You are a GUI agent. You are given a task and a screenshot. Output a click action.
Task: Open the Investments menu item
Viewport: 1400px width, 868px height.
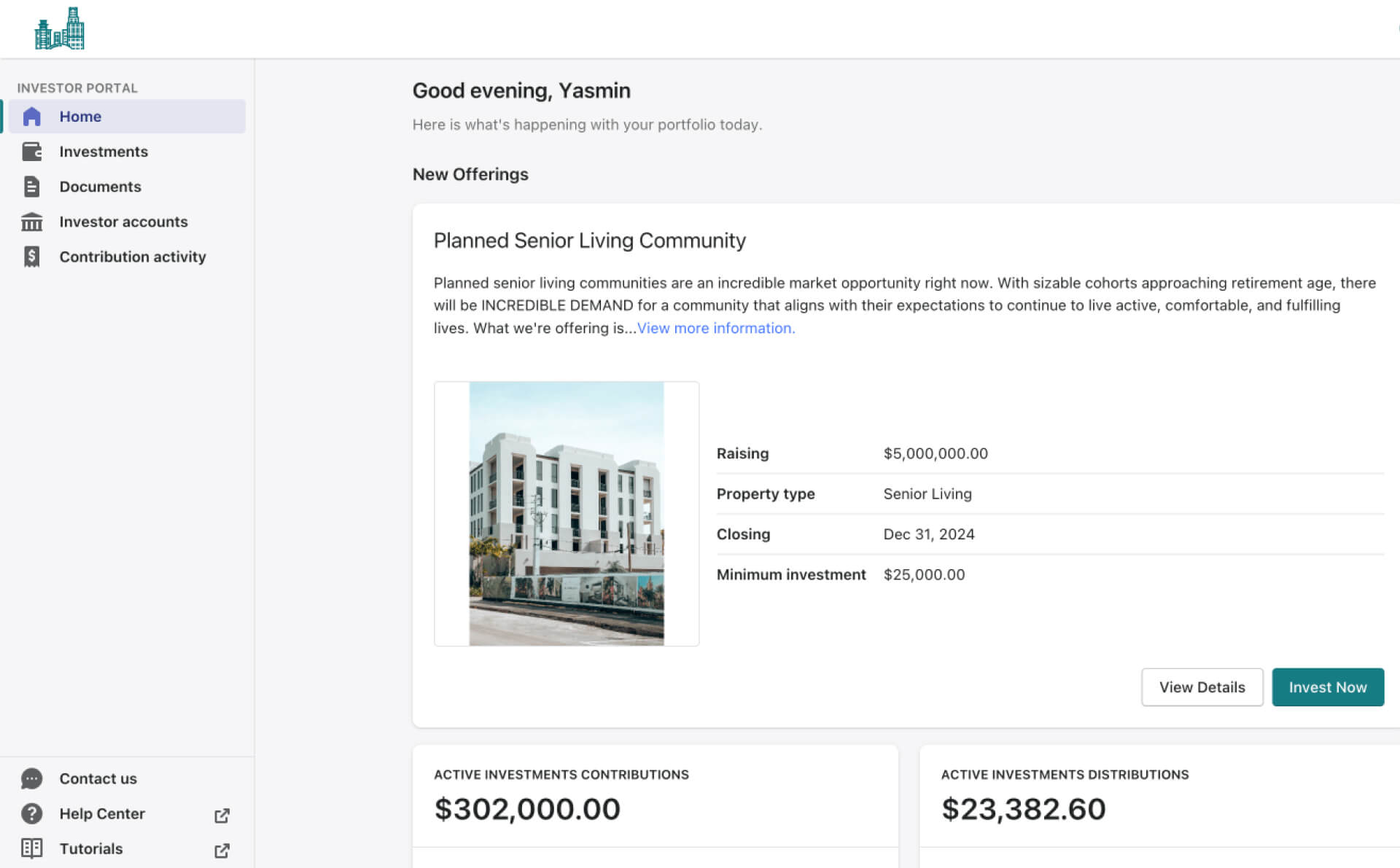(104, 152)
